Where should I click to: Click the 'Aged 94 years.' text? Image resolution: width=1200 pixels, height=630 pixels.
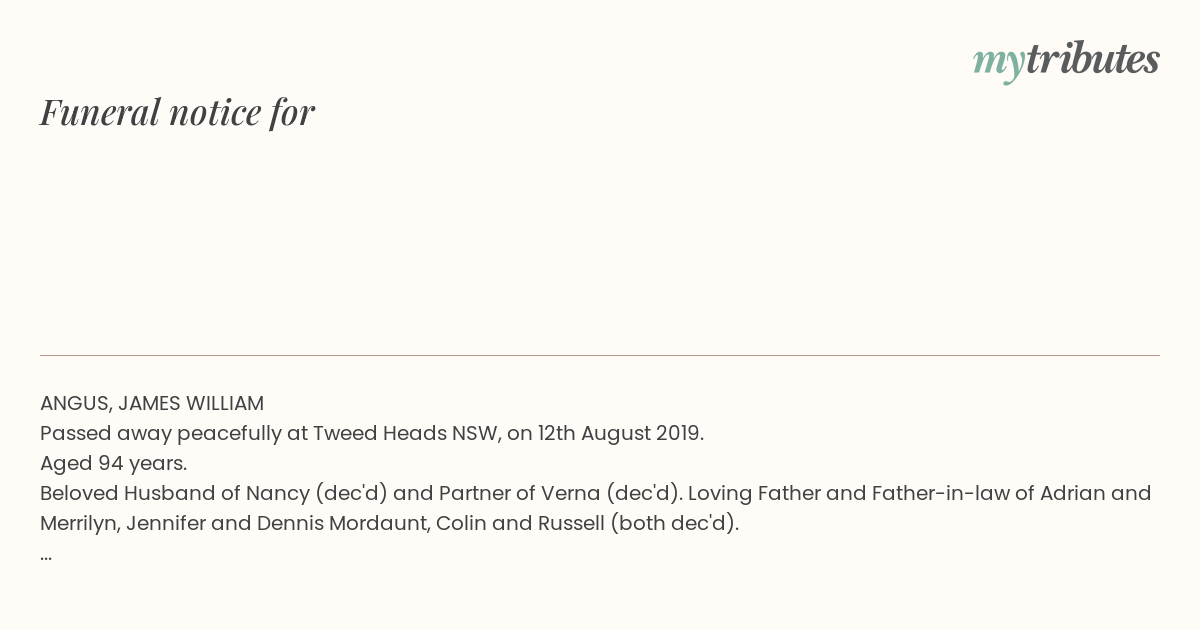tap(114, 464)
